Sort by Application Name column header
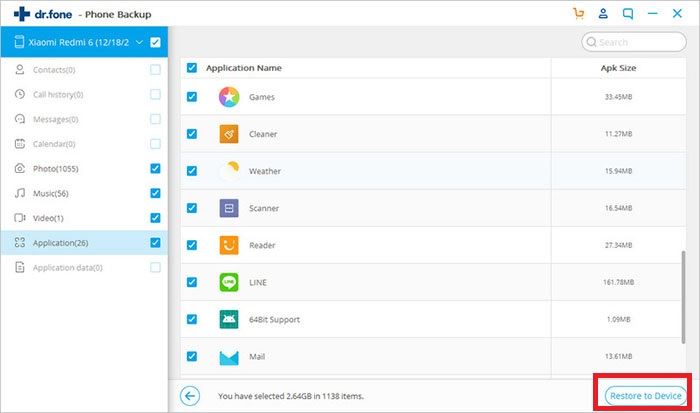Image resolution: width=700 pixels, height=413 pixels. click(x=244, y=68)
